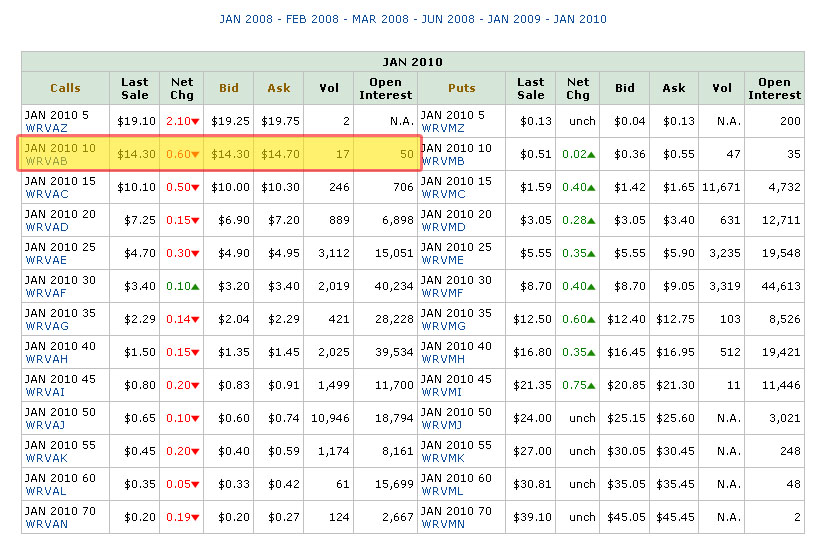Sort by the calls Ask header
The width and height of the screenshot is (819, 543).
279,88
